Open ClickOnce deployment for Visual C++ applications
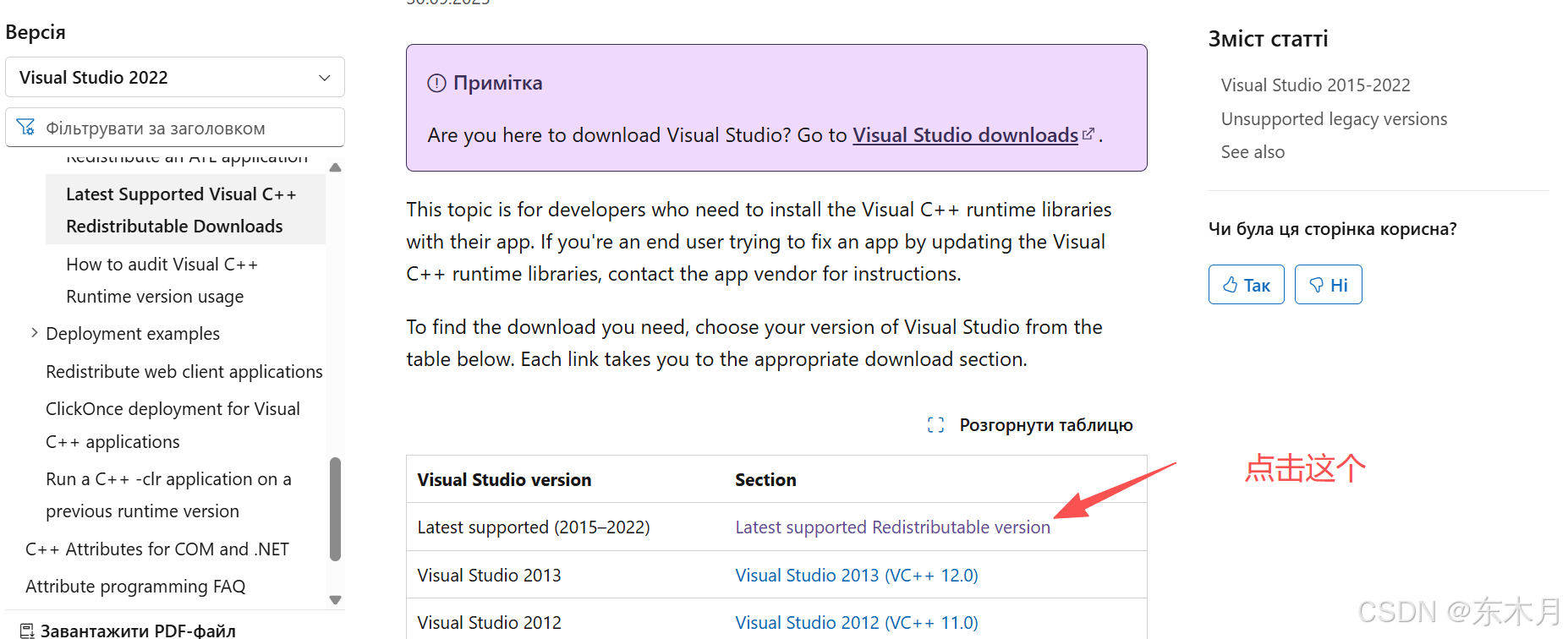This screenshot has height=639, width=1568. click(173, 425)
